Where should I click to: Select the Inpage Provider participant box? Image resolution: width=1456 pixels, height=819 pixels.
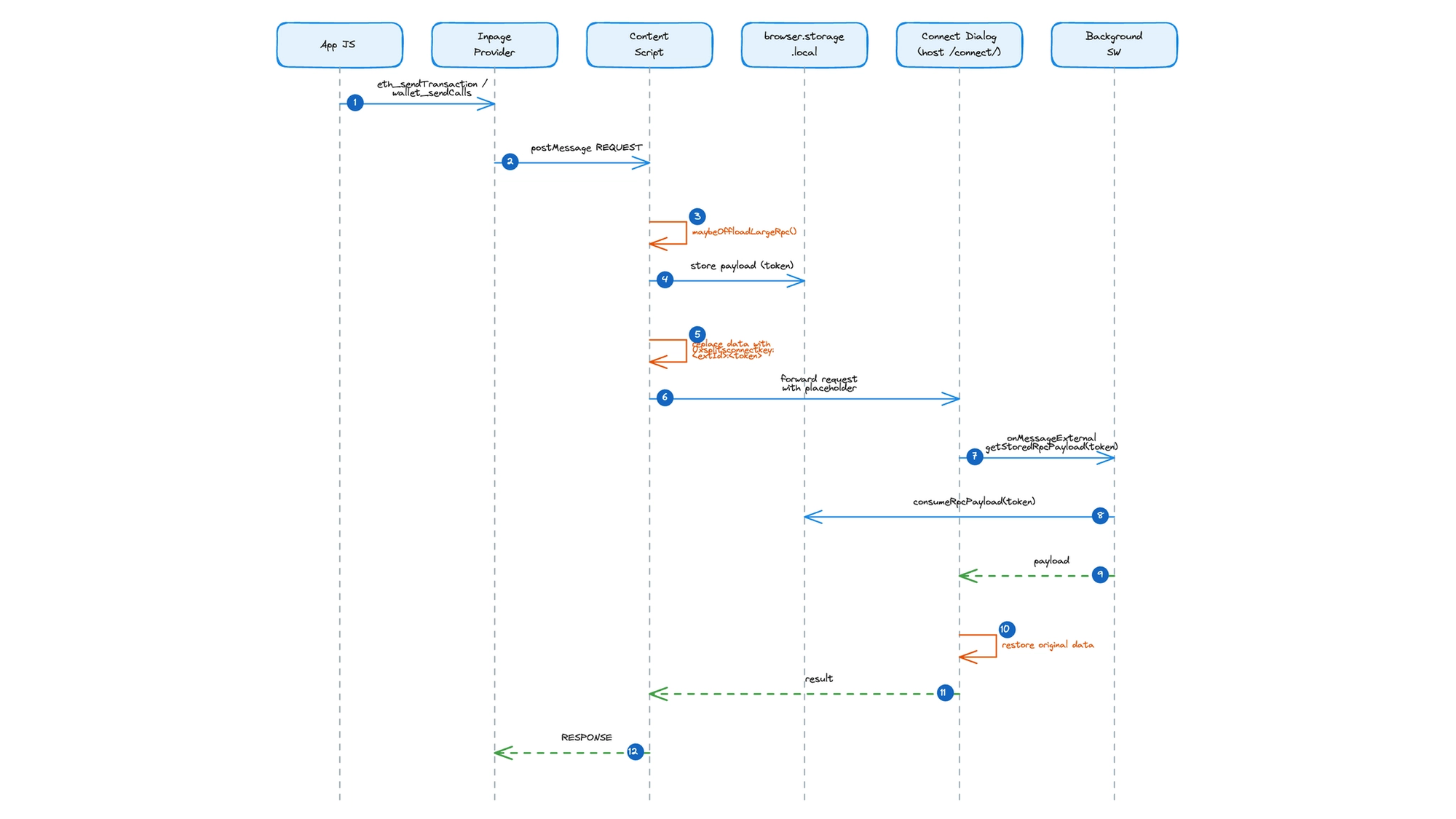click(x=494, y=45)
